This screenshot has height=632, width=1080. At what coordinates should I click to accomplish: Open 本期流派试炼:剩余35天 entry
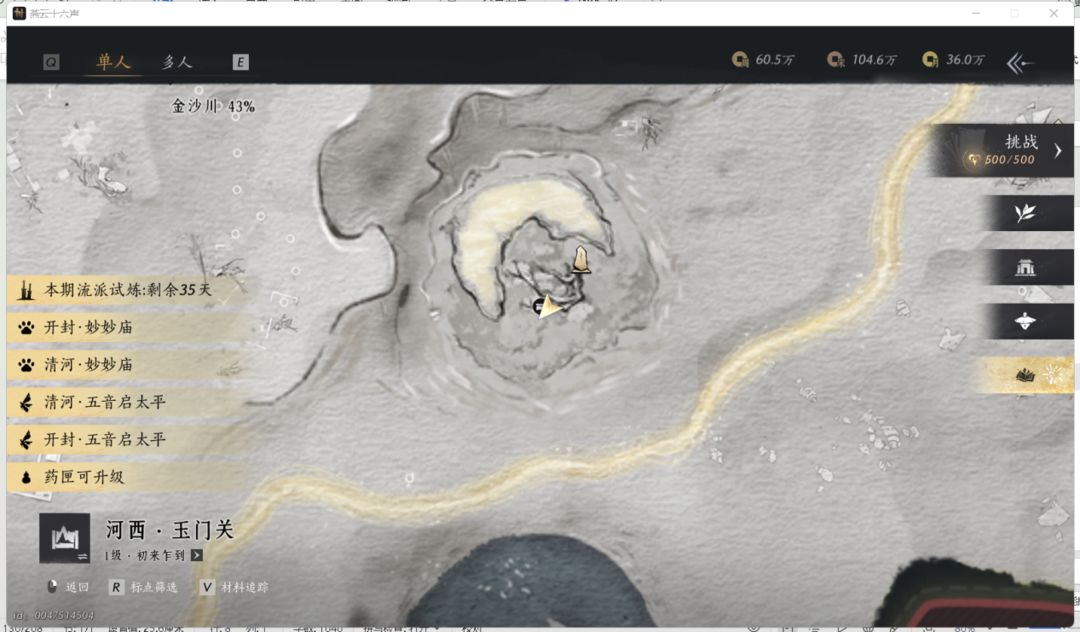coord(127,290)
